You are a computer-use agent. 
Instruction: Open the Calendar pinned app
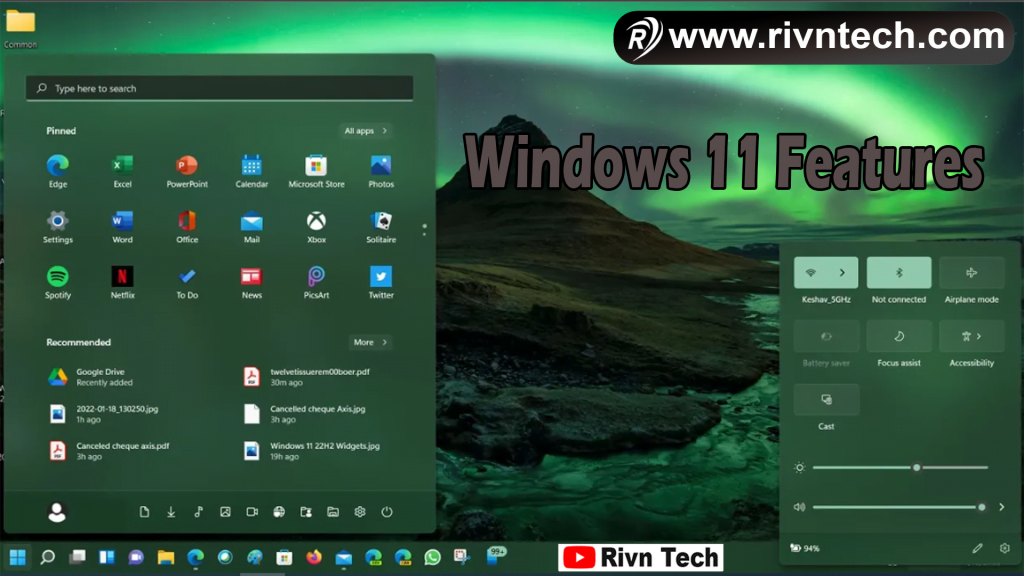(x=251, y=171)
